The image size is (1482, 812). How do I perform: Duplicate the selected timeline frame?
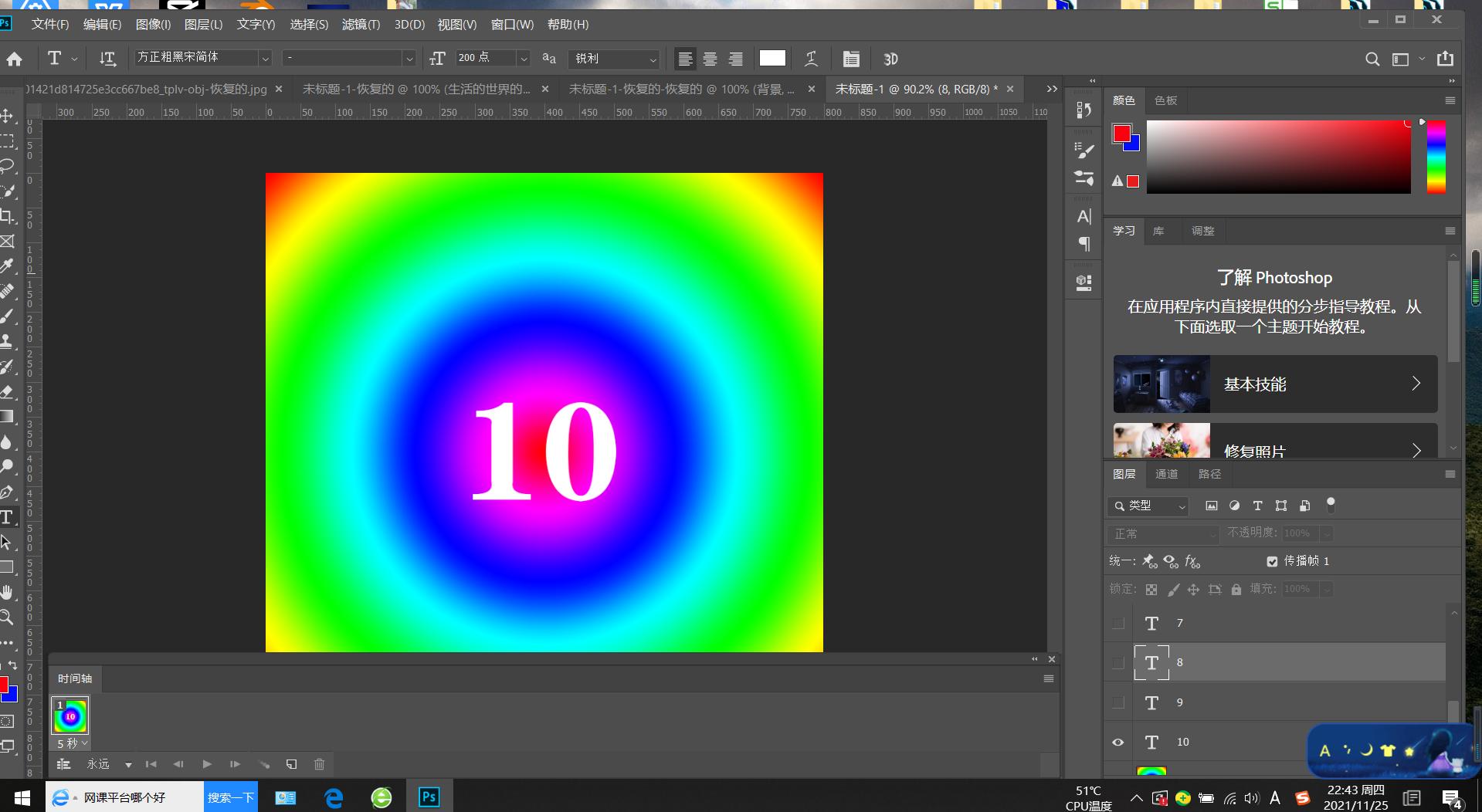point(291,764)
